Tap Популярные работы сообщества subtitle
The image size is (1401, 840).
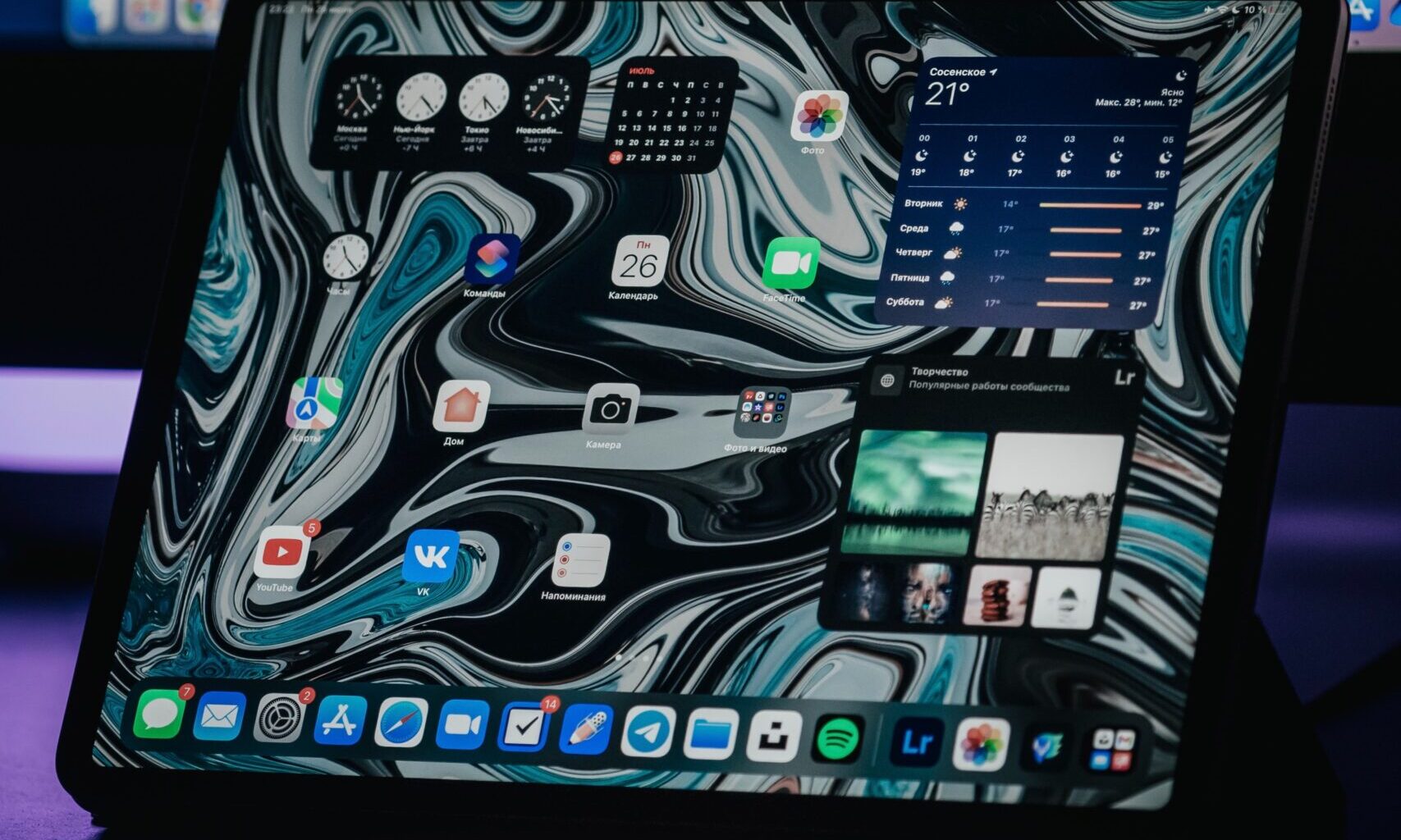989,386
